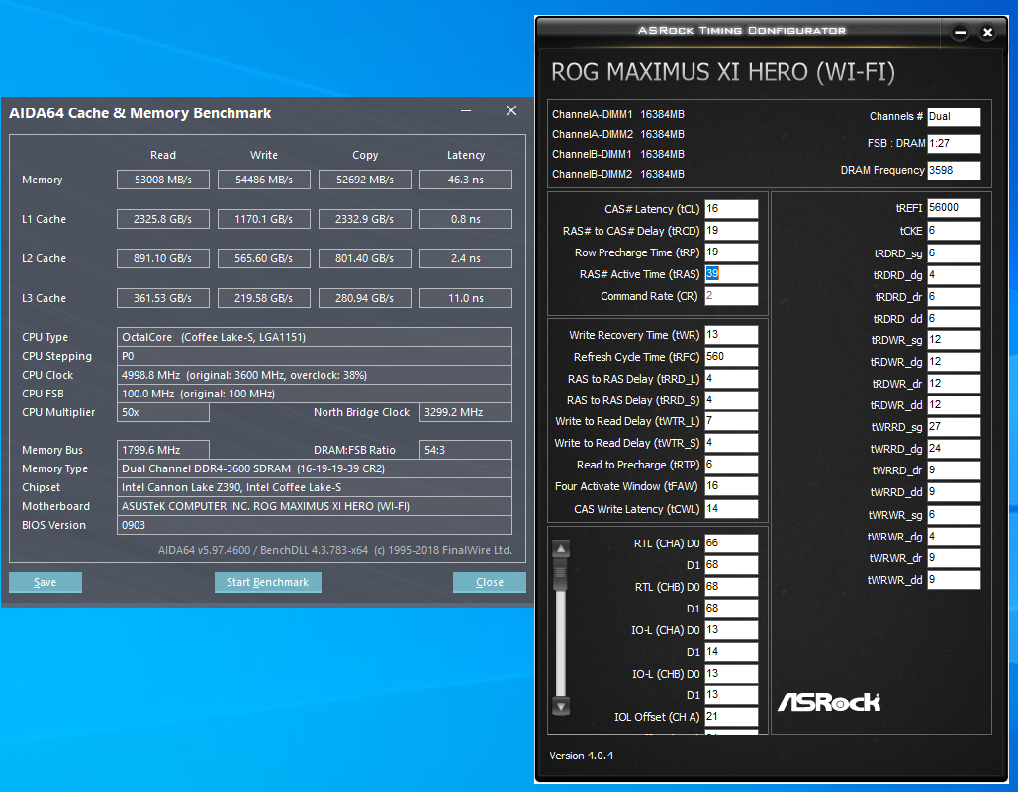Click the RTL (CHA) D0 field

(731, 543)
